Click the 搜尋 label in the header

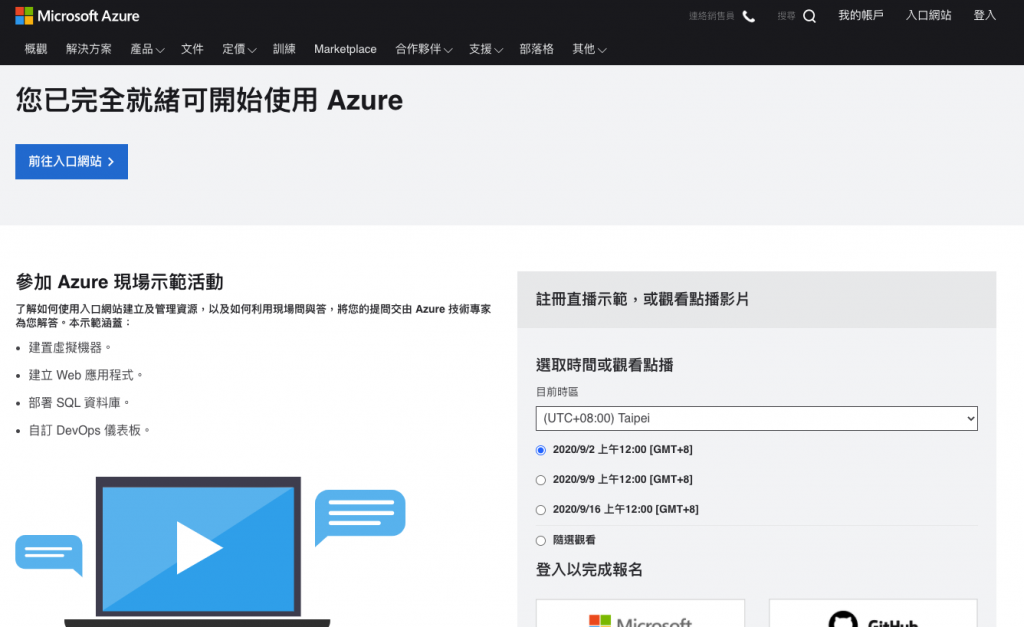pos(786,16)
